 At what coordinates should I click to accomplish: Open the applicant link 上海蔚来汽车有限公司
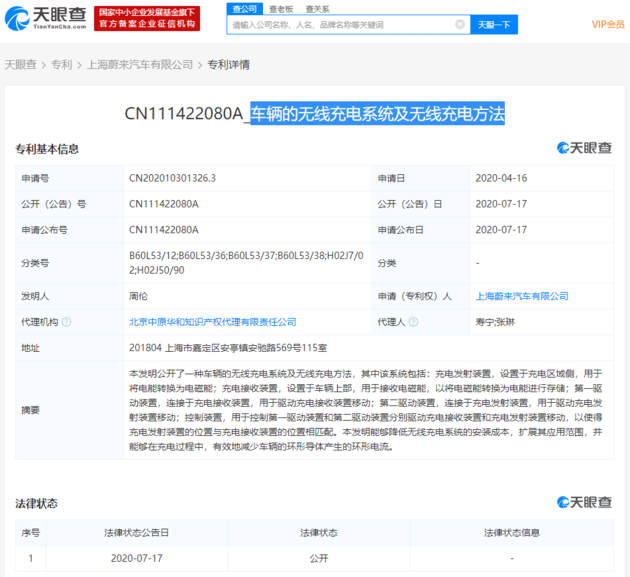(x=521, y=296)
